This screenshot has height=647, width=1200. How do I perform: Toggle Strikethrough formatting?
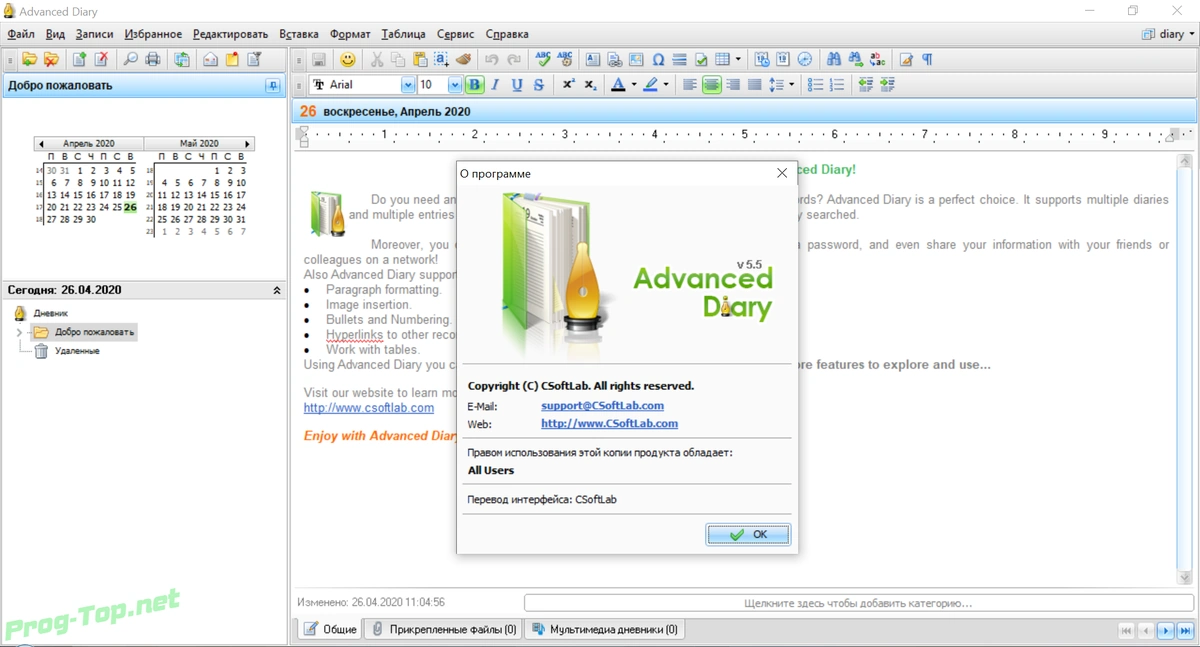pyautogui.click(x=539, y=85)
